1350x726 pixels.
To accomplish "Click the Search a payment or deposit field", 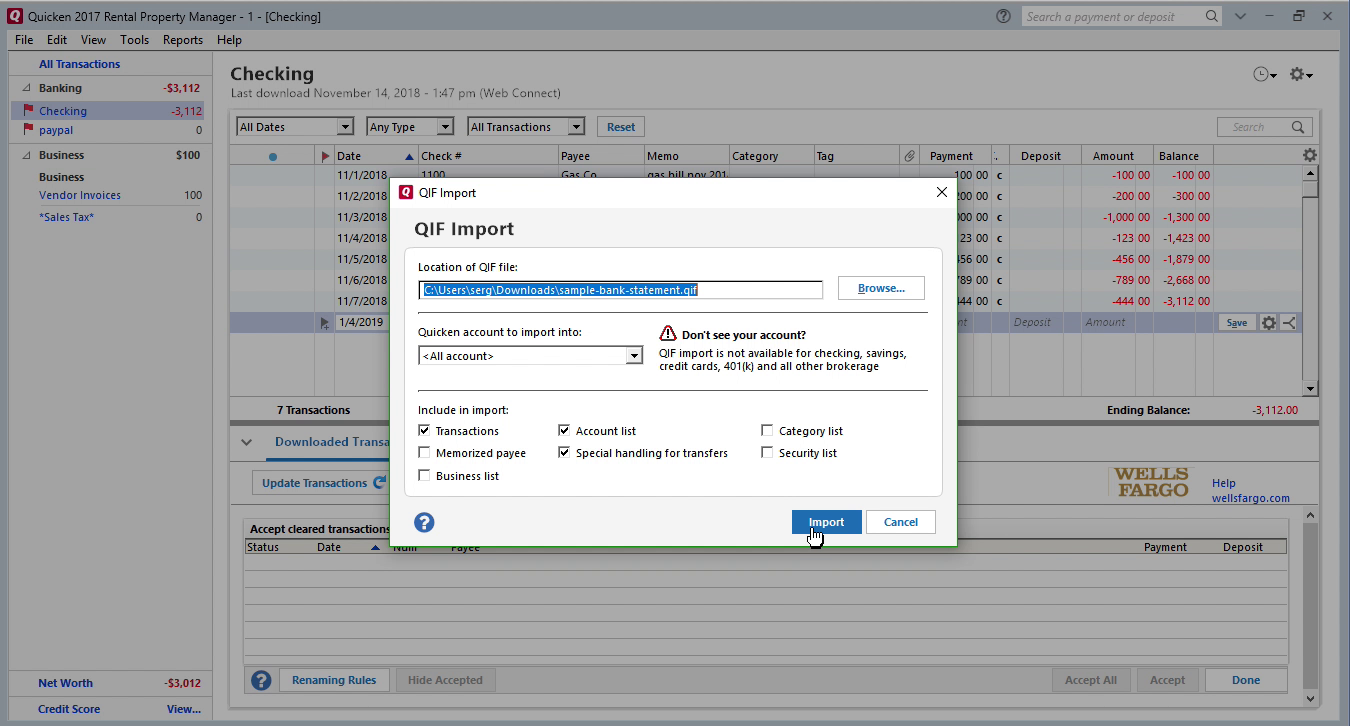I will click(1112, 16).
